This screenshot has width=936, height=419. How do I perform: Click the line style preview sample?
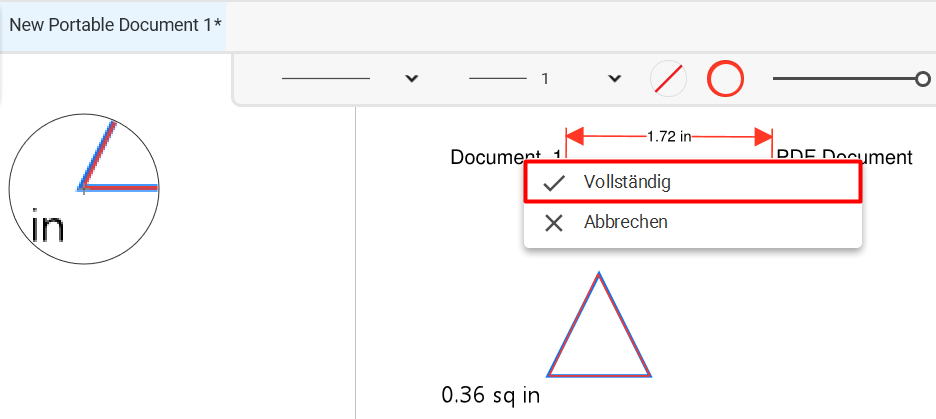point(325,78)
